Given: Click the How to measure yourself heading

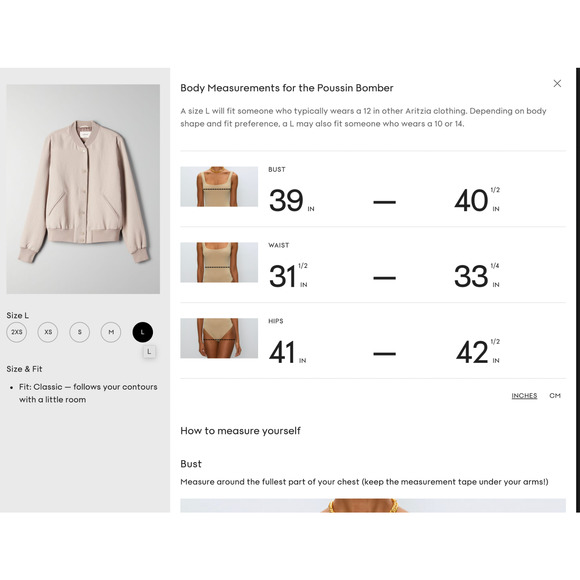Looking at the screenshot, I should tap(240, 431).
